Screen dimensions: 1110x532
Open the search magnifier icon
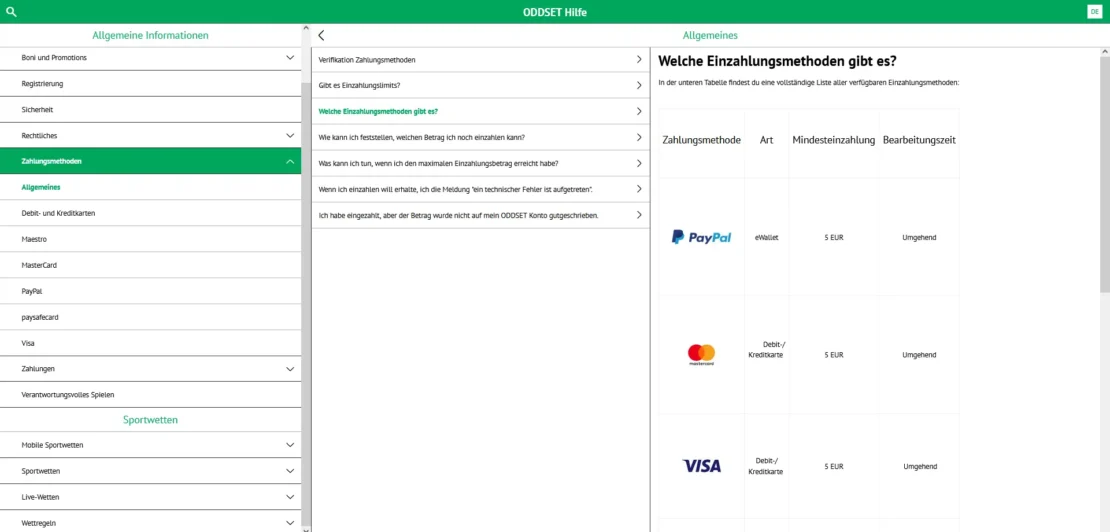(x=11, y=12)
